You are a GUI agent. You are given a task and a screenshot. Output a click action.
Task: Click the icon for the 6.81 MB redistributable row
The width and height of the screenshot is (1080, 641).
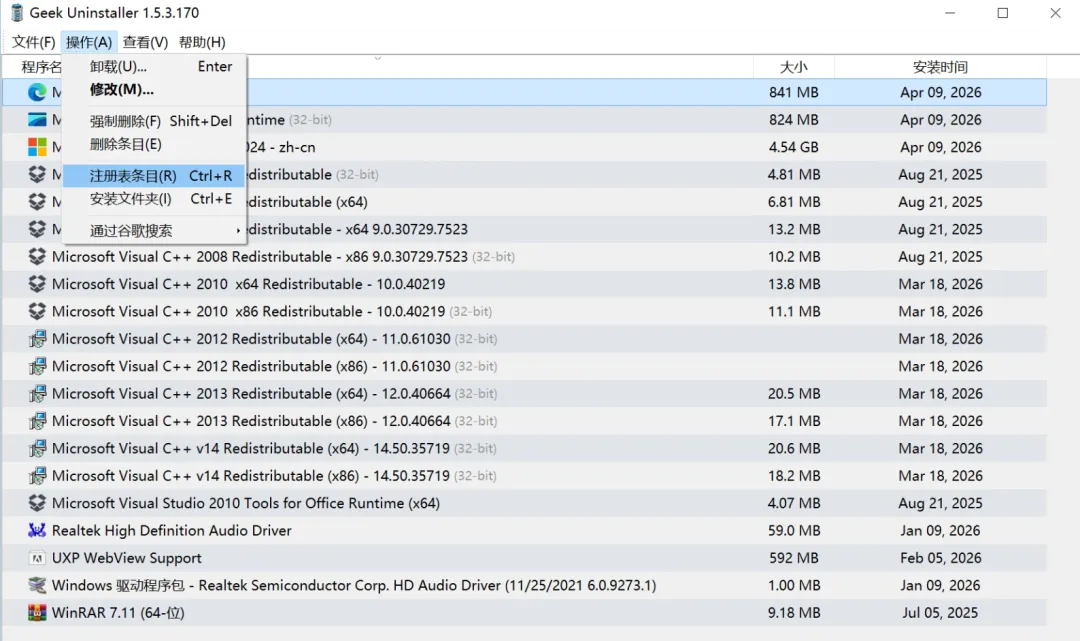[x=37, y=202]
